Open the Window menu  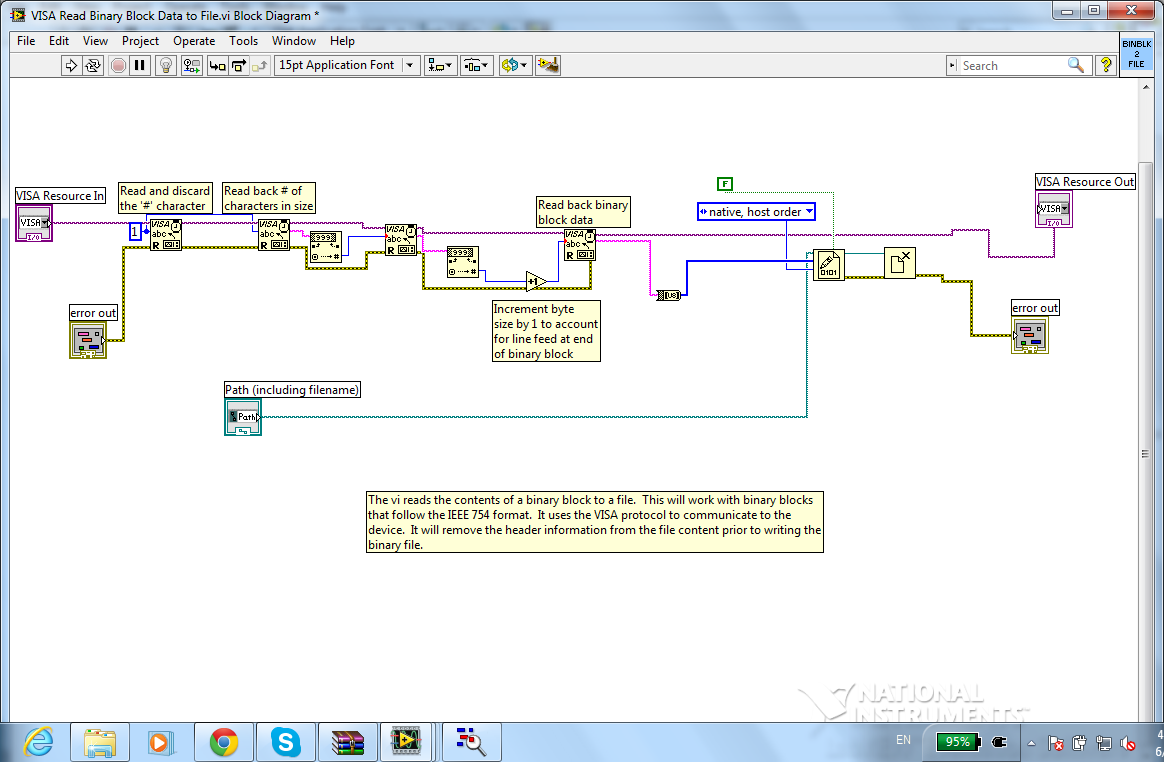(293, 41)
